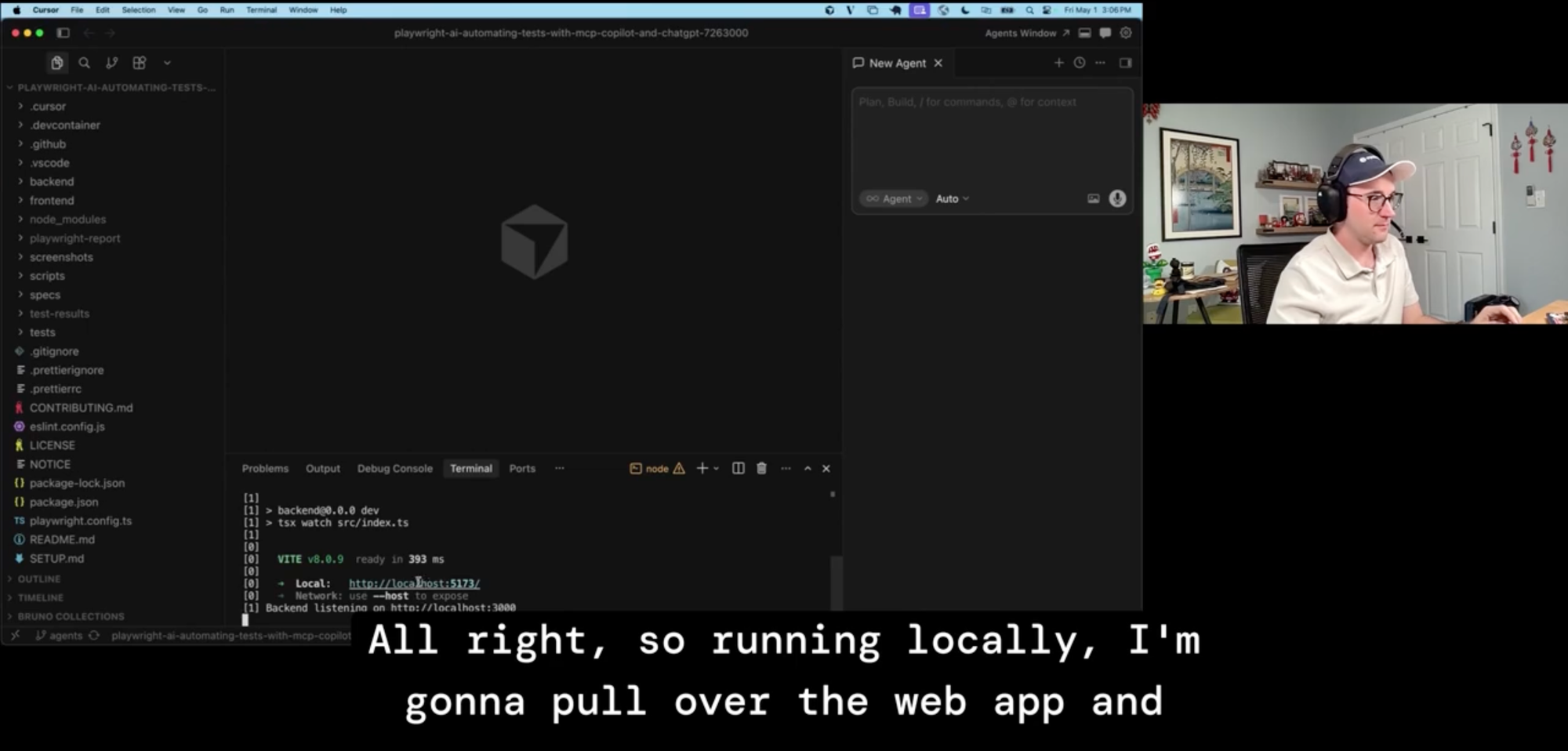Screen dimensions: 1568x751
Task: Open the localhost:5173 link in terminal
Action: (x=414, y=583)
